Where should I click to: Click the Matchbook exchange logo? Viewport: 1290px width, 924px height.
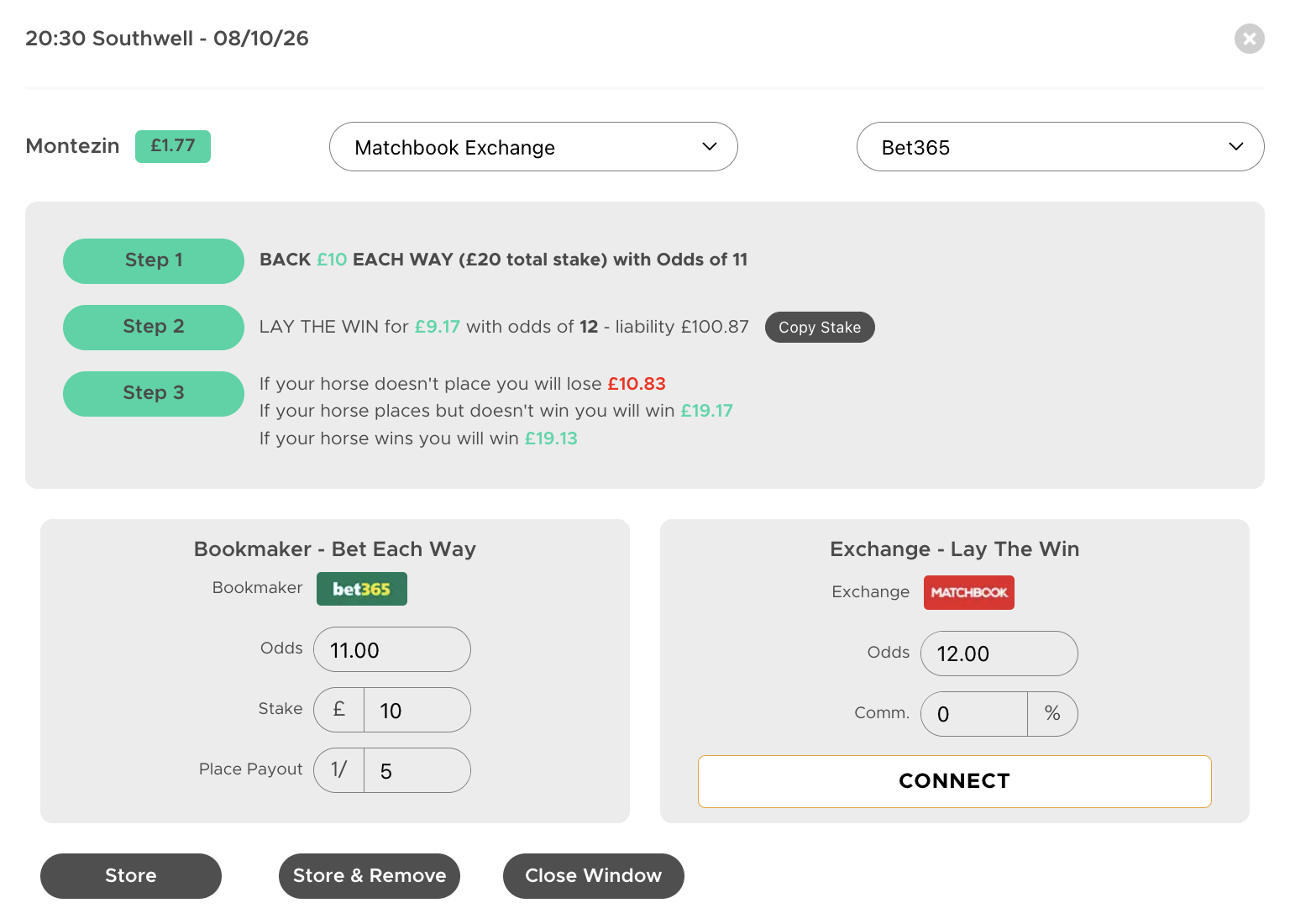[969, 592]
